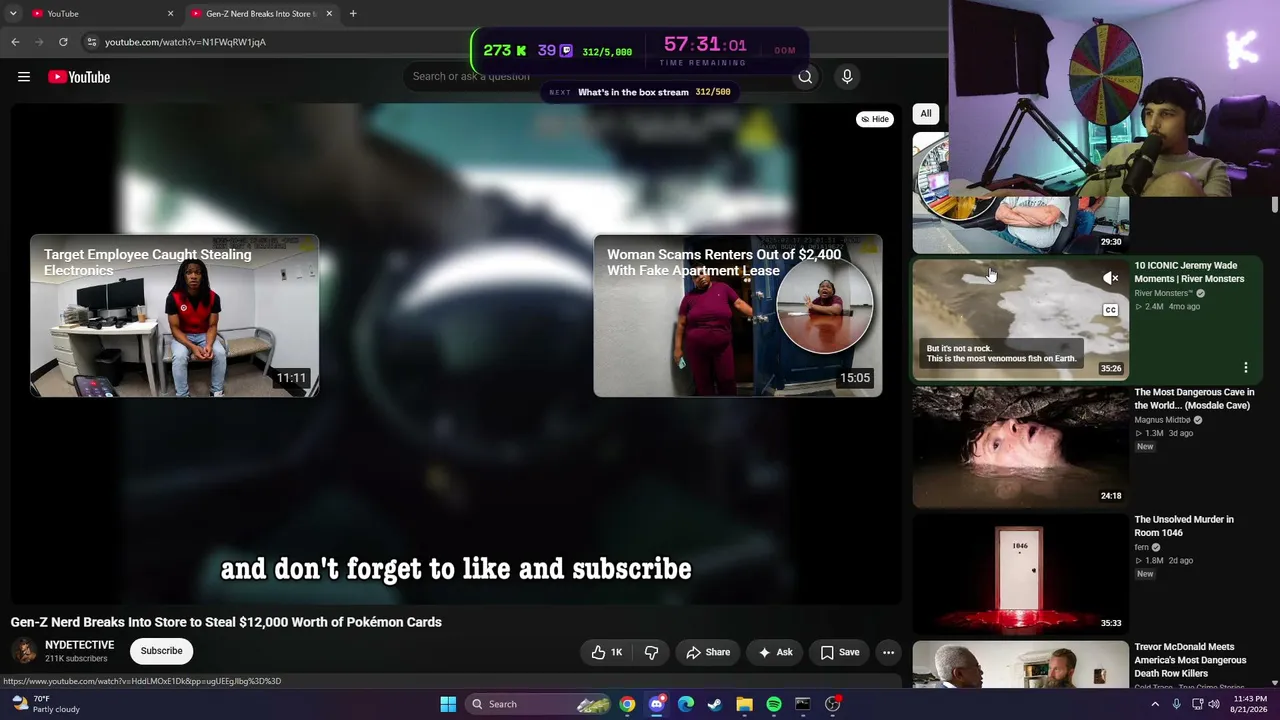
Task: Open The Unsolved Murder in Room 1046 title
Action: coord(1185,526)
